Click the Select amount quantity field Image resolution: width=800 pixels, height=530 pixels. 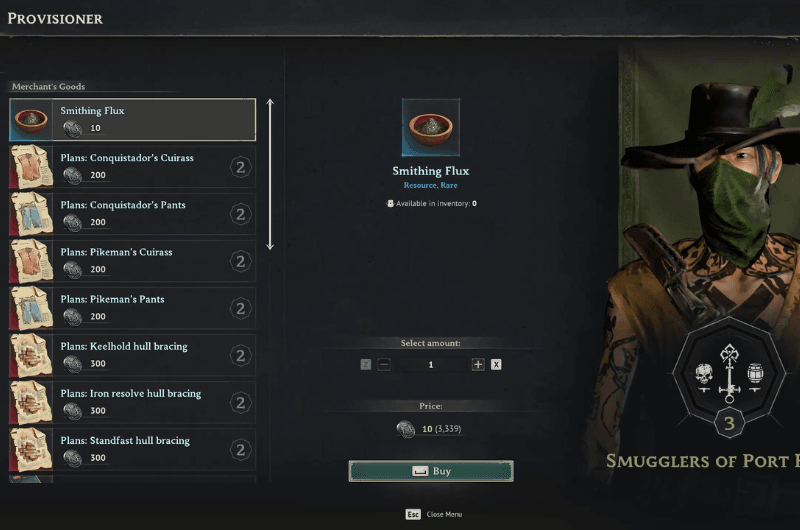[x=431, y=365]
